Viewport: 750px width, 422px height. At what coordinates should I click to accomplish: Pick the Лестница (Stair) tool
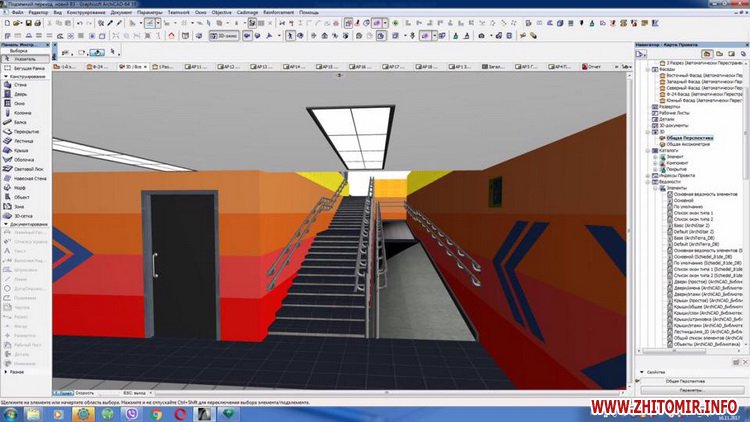point(20,140)
